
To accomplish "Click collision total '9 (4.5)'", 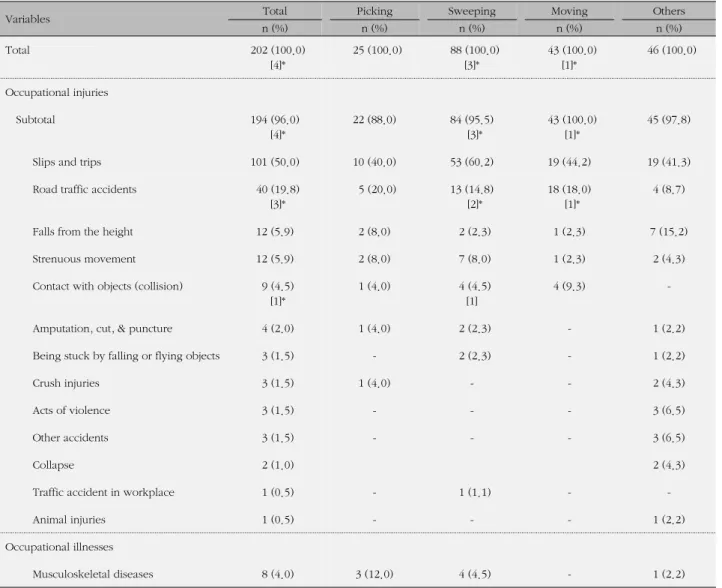I will [x=278, y=286].
